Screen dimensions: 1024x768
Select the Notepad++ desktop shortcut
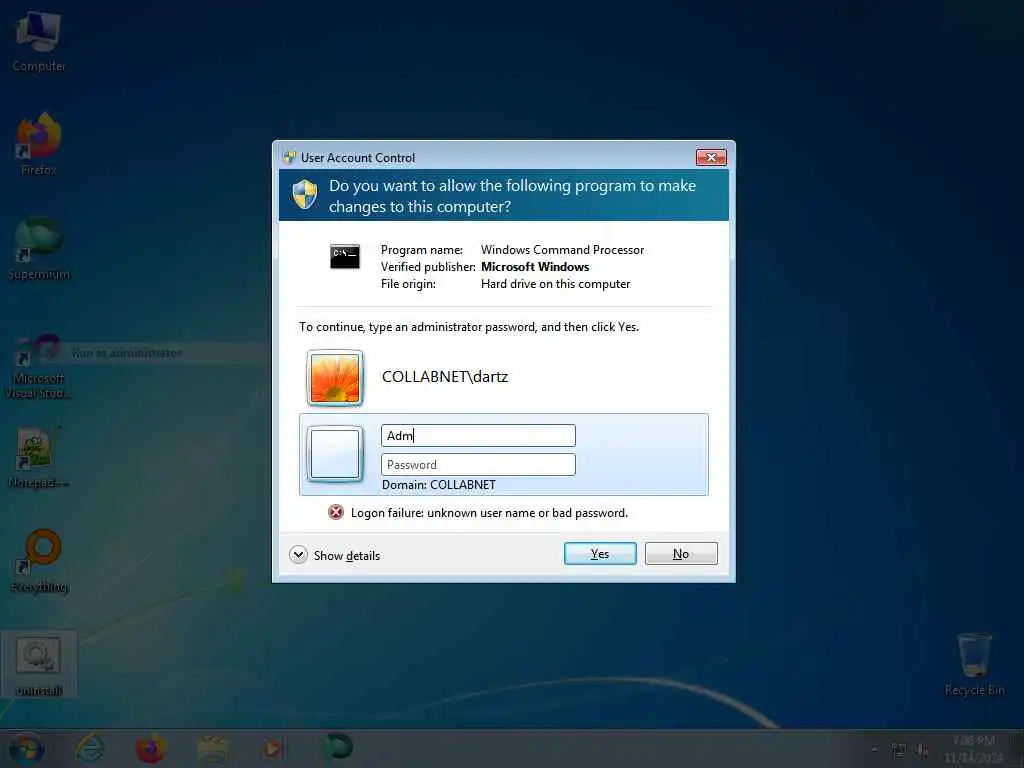[x=39, y=457]
